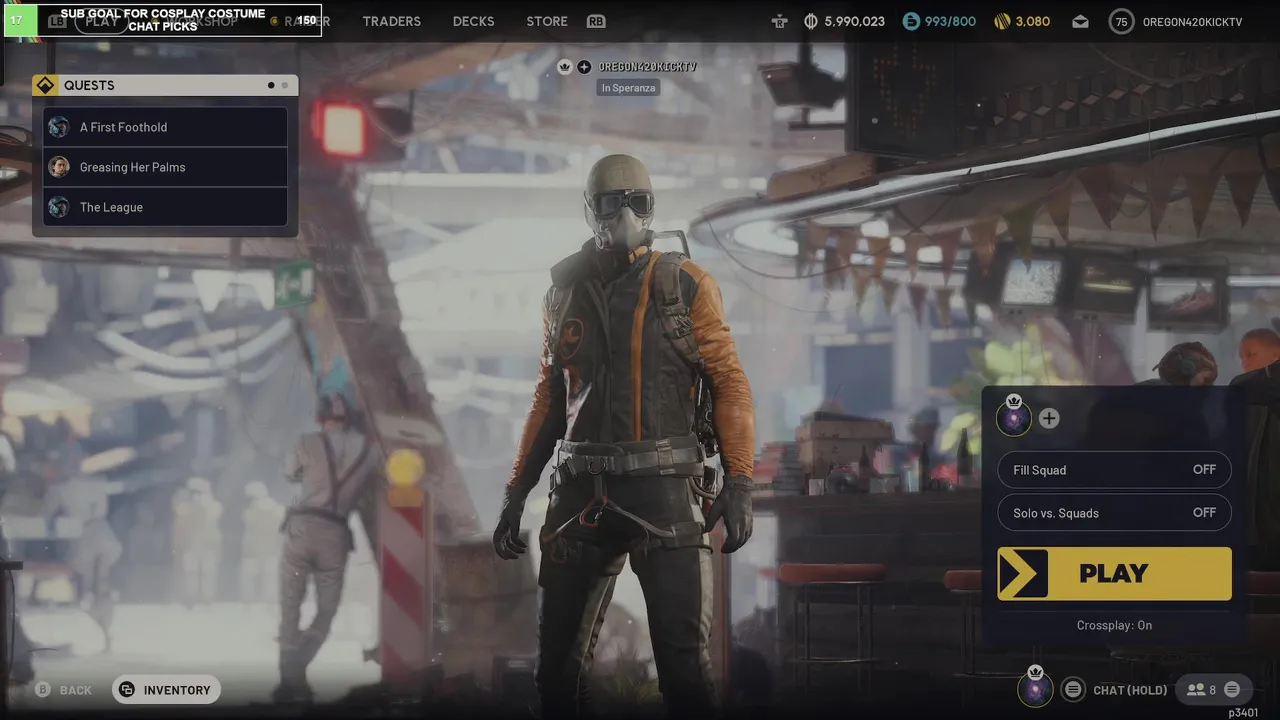Click the plus icon next to player nameplate

pyautogui.click(x=584, y=67)
